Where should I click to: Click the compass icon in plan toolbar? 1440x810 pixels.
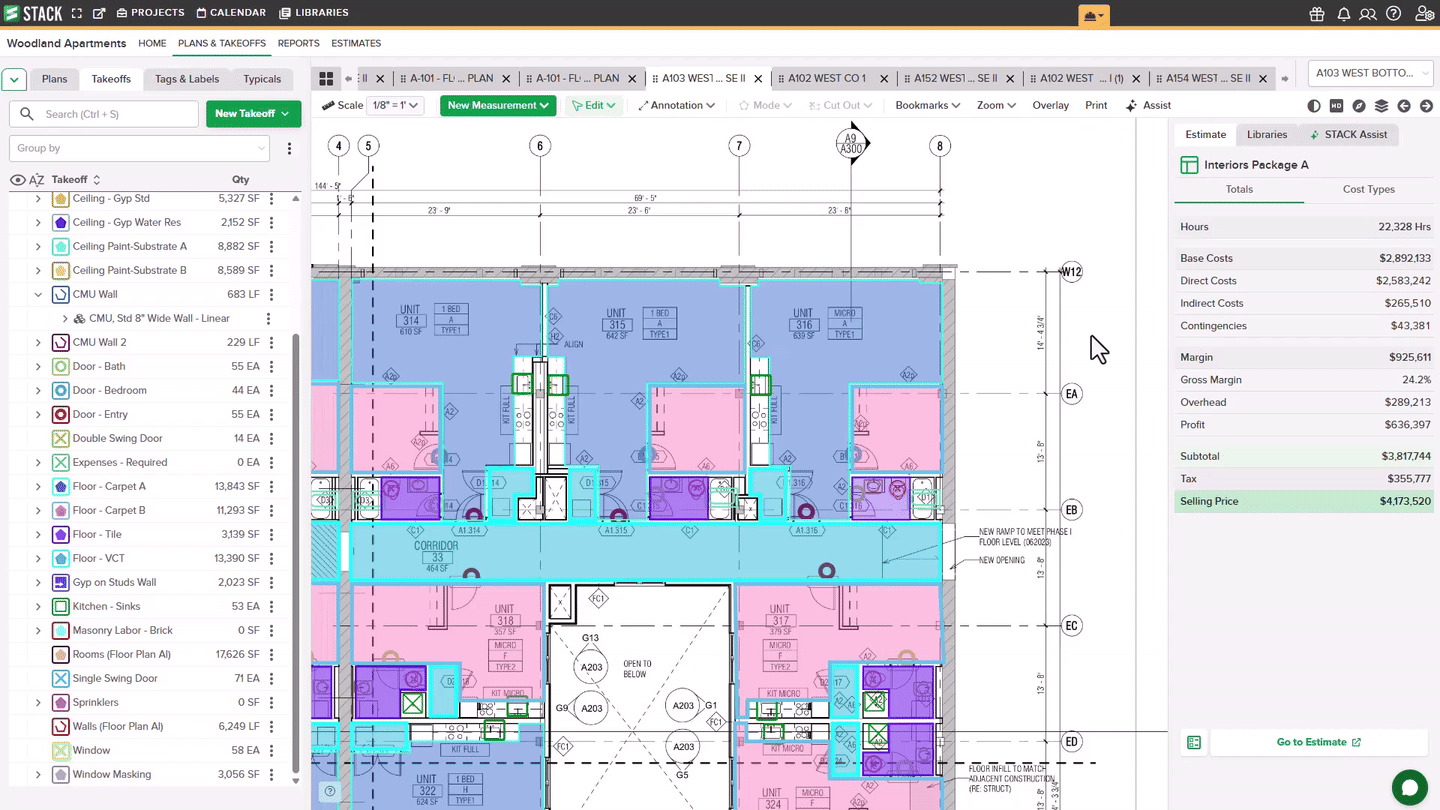[1359, 106]
